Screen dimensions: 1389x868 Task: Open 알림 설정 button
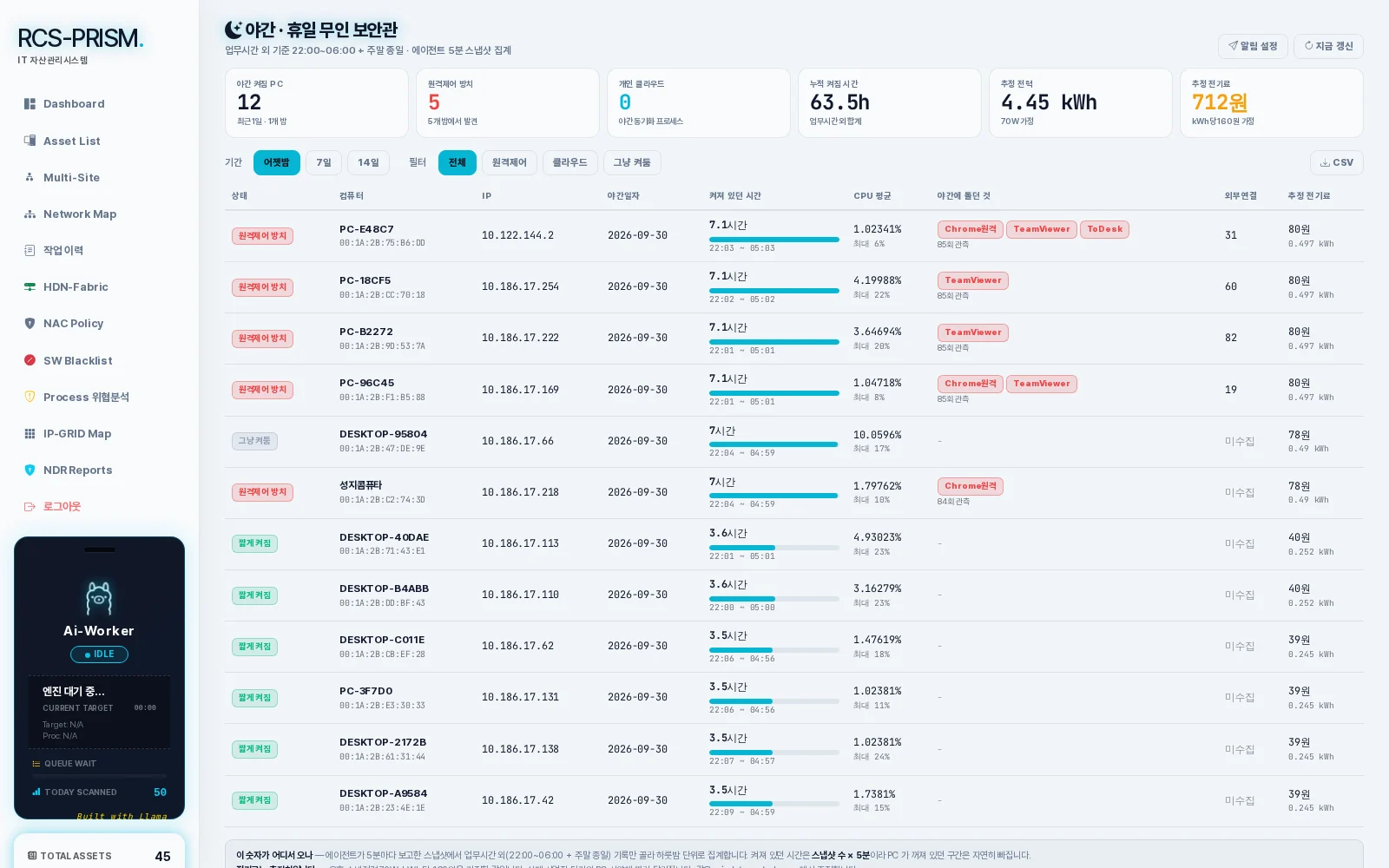[1253, 46]
